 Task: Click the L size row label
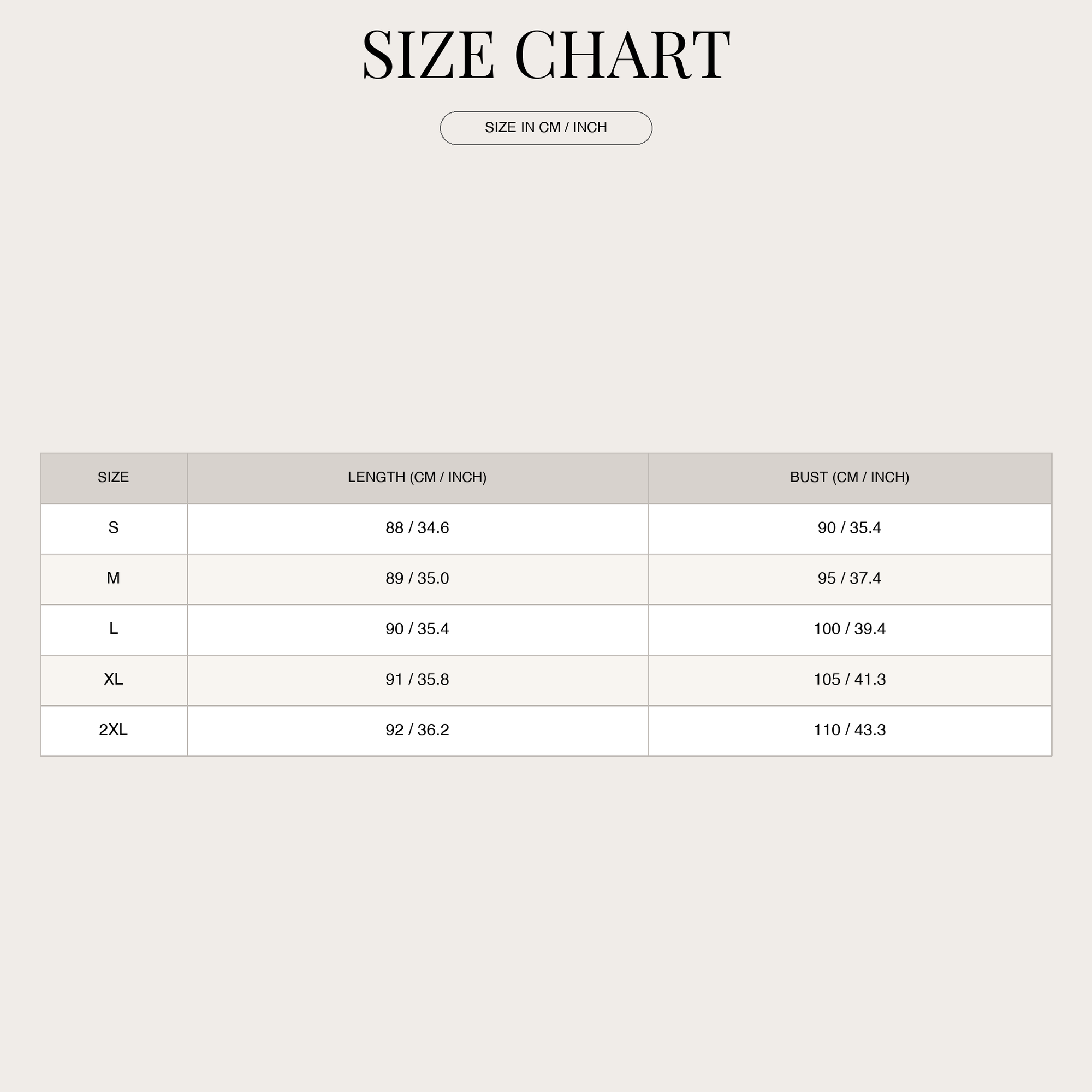[114, 629]
